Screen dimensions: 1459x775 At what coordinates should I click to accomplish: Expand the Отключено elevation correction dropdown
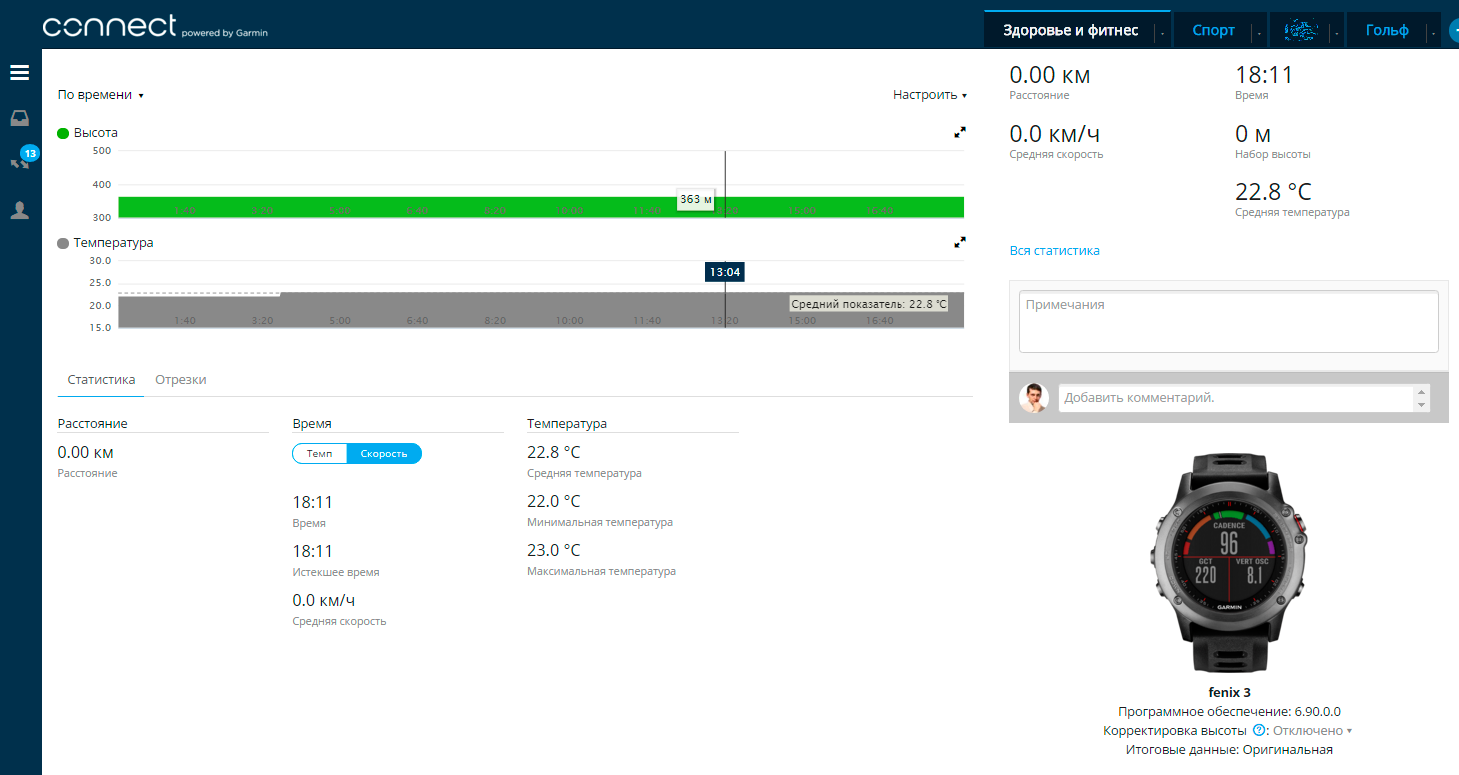pyautogui.click(x=1312, y=731)
